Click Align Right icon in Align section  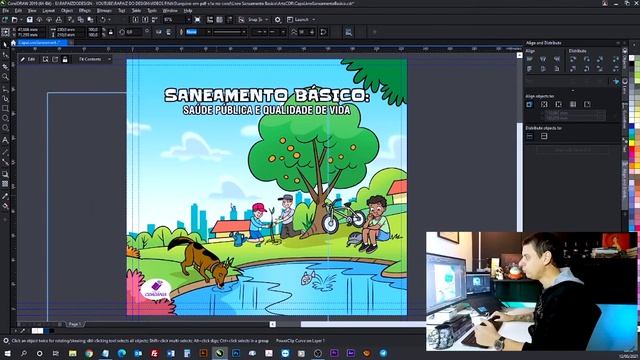(557, 59)
